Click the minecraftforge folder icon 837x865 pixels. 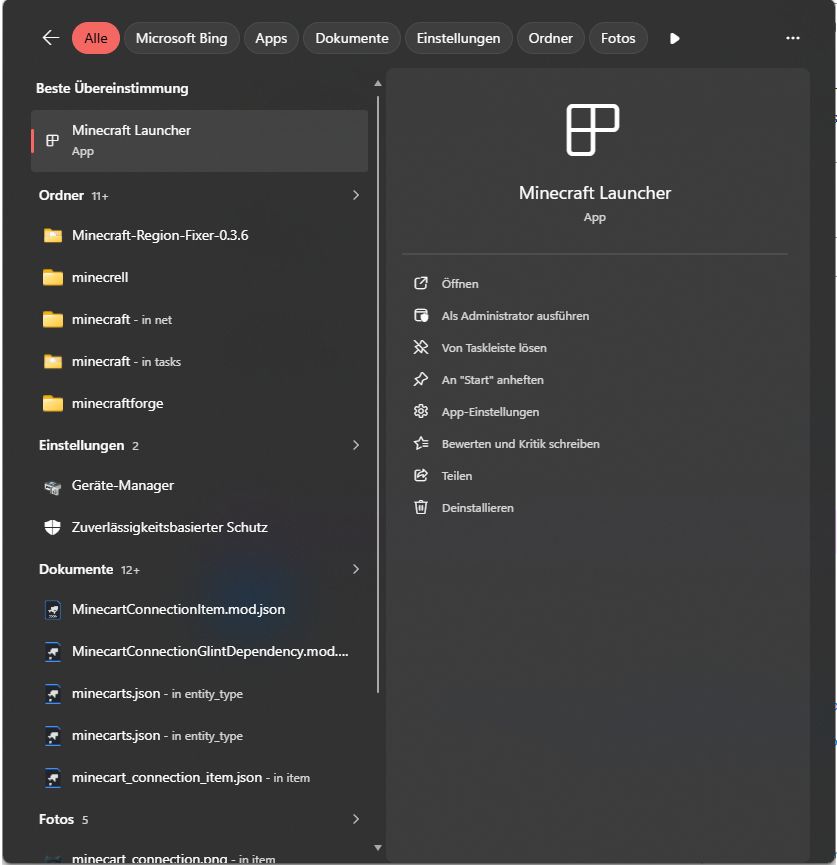[53, 403]
